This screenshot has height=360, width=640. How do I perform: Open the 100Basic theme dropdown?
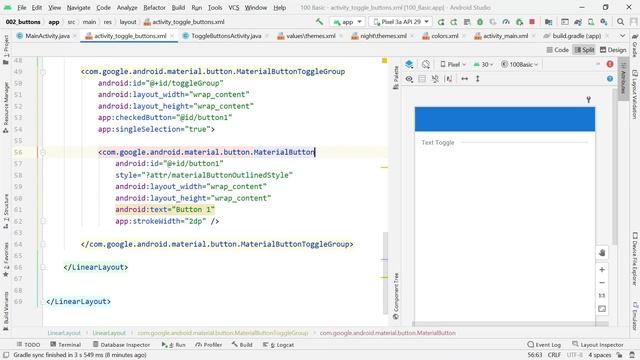coord(520,64)
